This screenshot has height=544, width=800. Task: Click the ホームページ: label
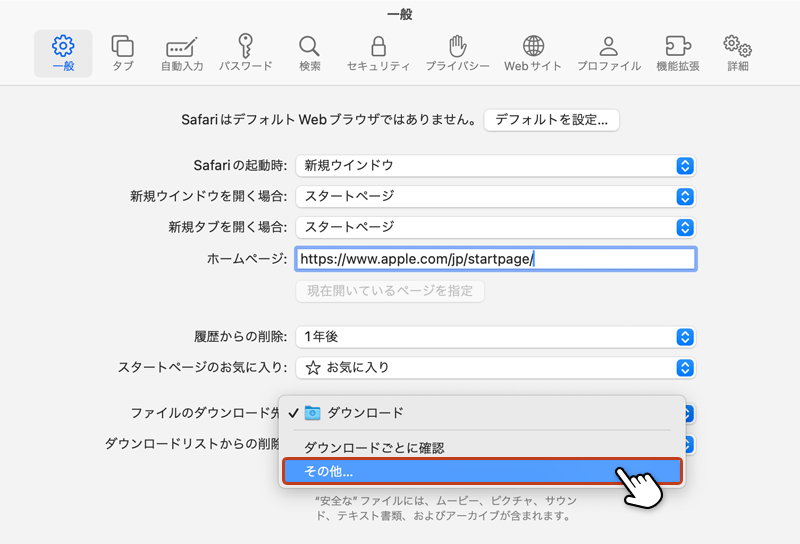247,259
